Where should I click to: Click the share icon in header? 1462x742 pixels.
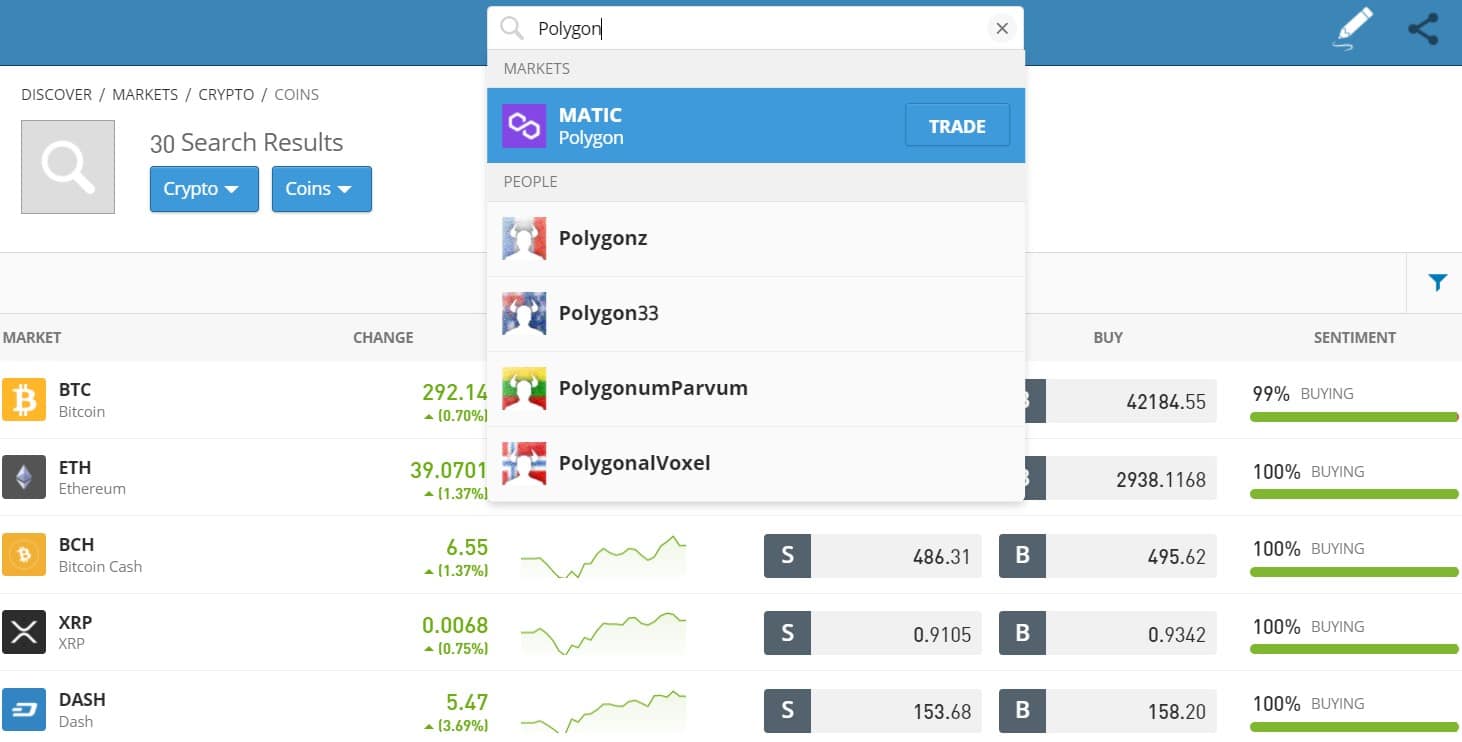tap(1423, 28)
